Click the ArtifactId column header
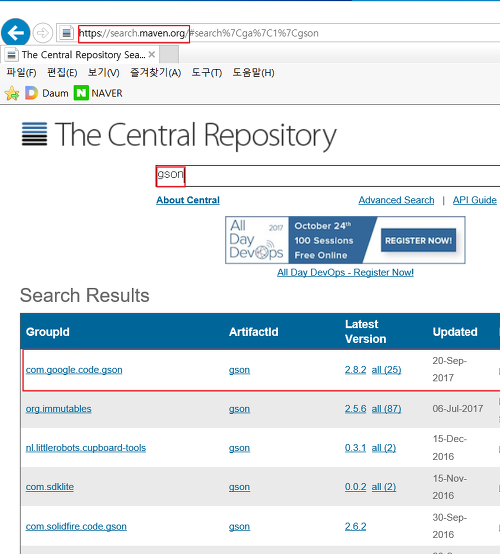Image resolution: width=500 pixels, height=554 pixels. point(254,332)
